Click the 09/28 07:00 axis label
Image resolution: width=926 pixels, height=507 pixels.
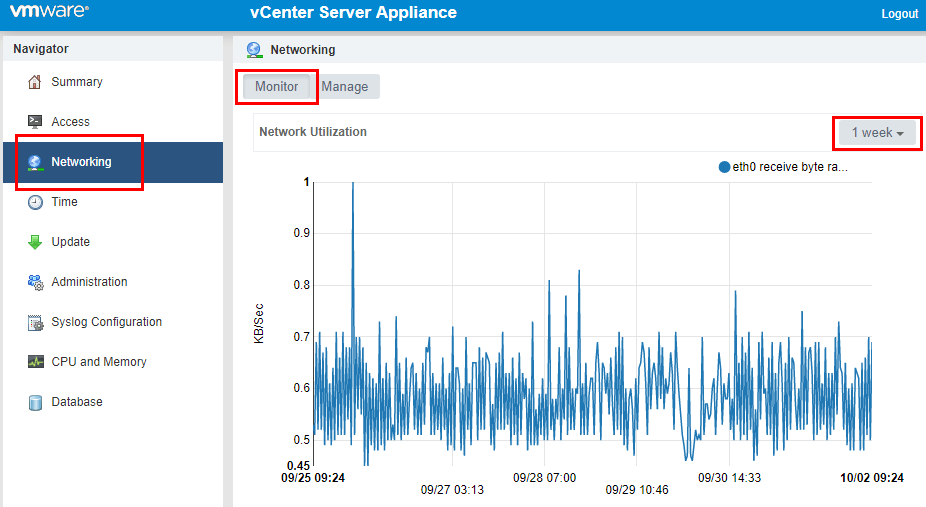(x=544, y=478)
